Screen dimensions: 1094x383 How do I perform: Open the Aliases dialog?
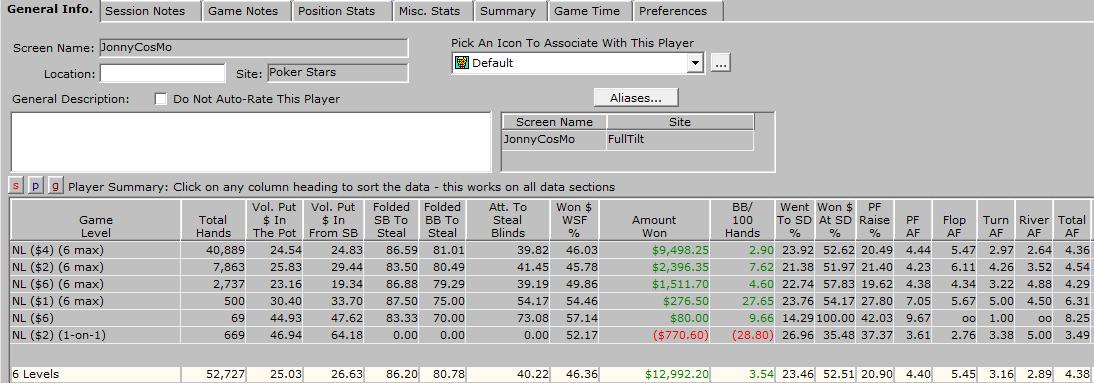point(636,98)
